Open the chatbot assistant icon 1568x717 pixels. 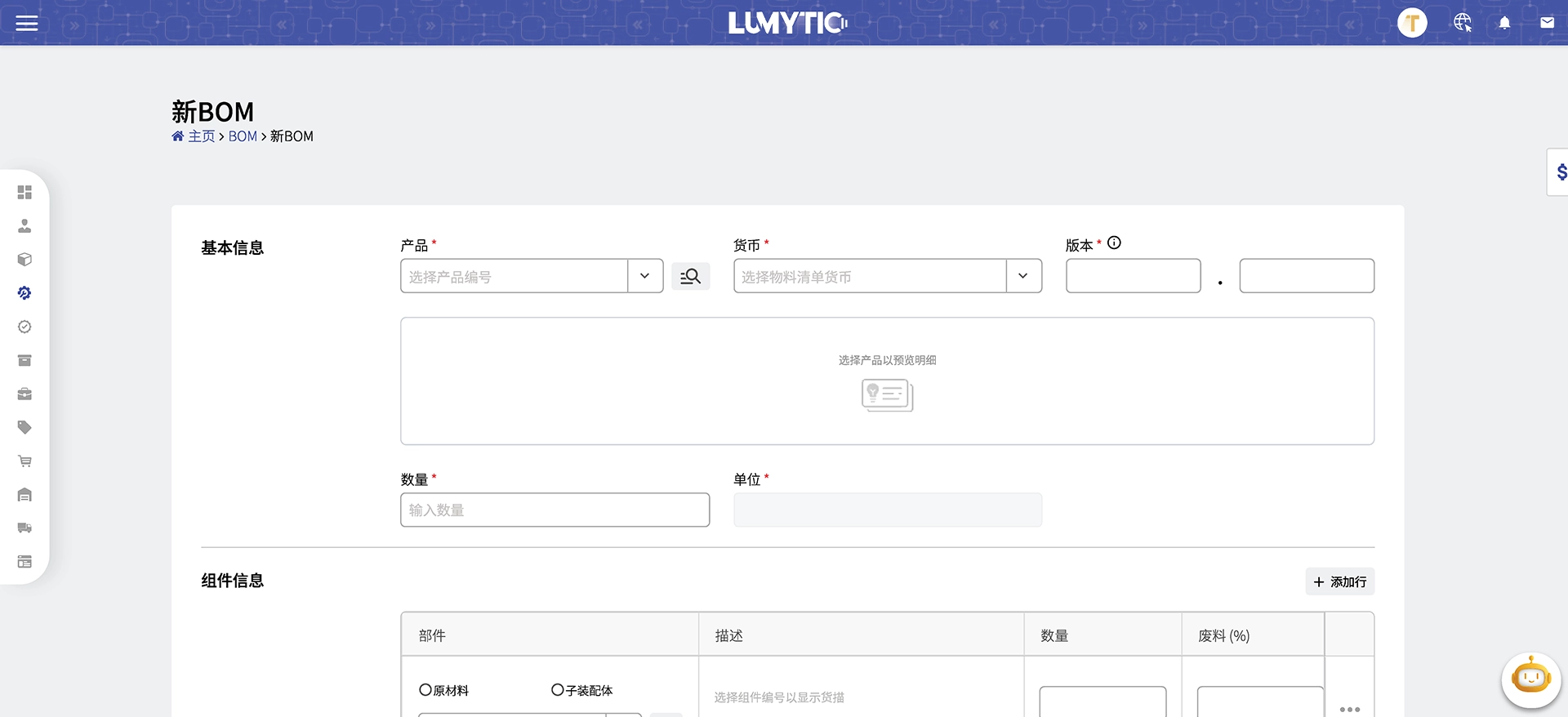click(x=1530, y=679)
